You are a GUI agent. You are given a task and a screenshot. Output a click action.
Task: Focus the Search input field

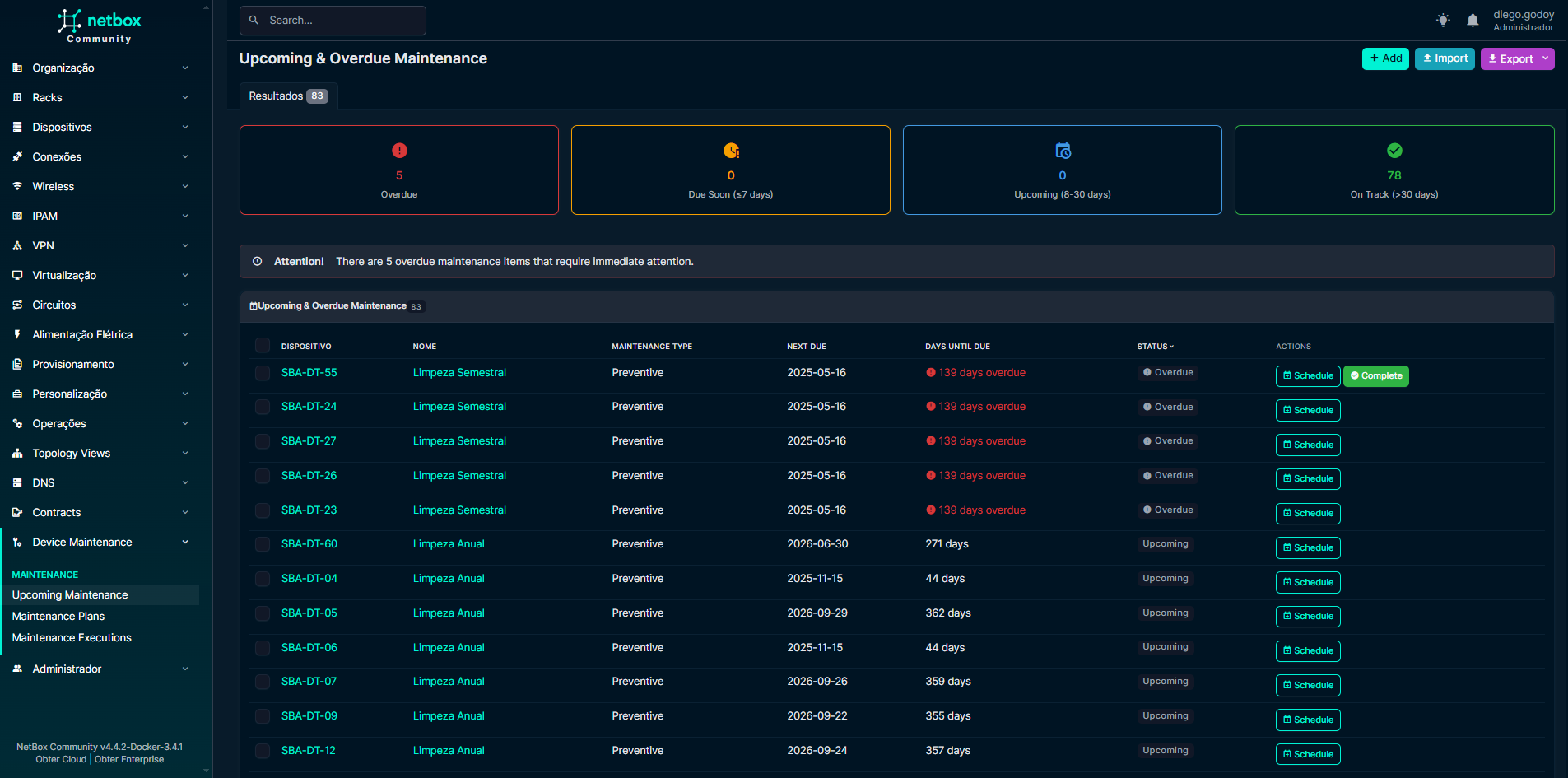[x=342, y=21]
